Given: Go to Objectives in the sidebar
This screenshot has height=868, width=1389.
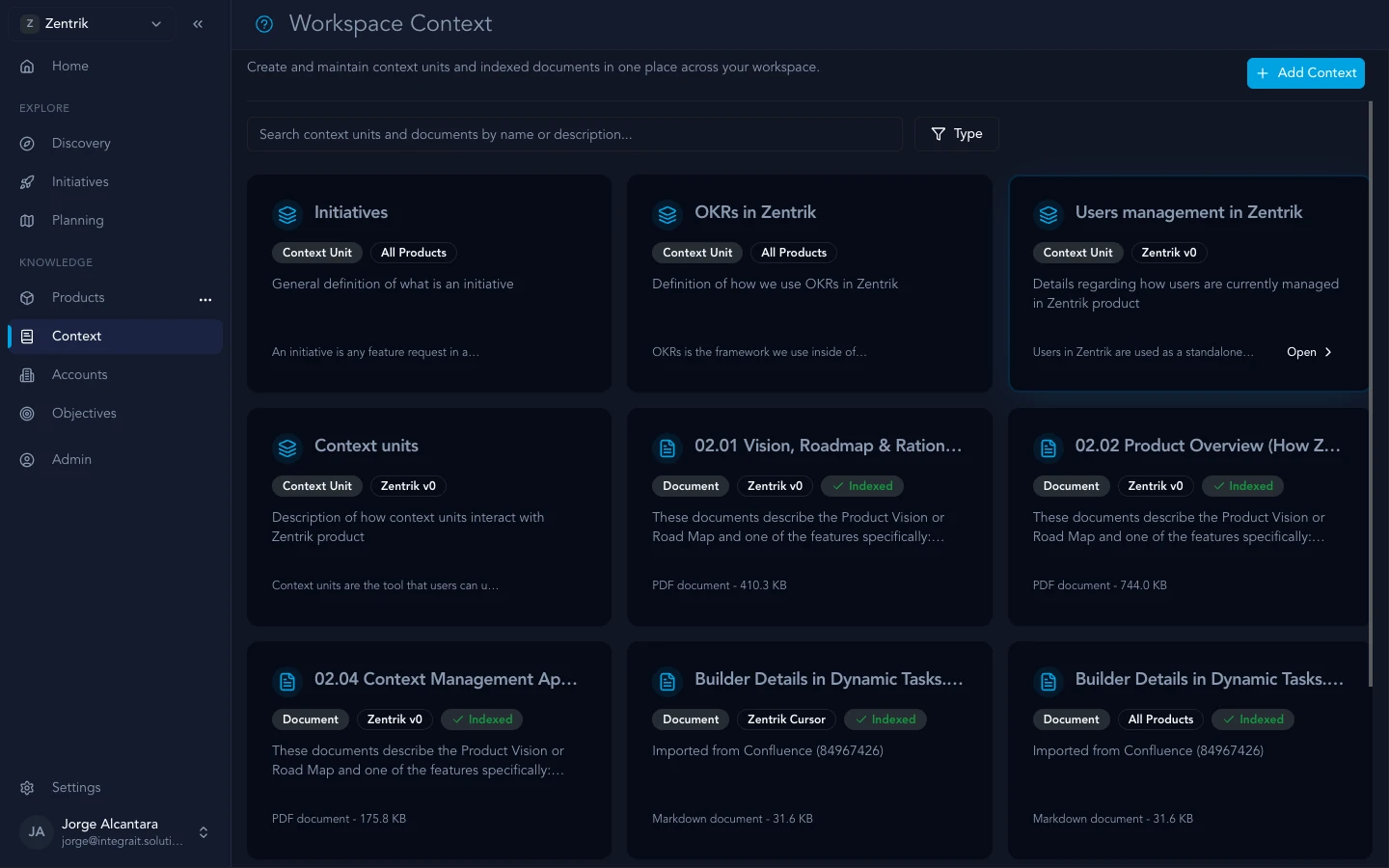Looking at the screenshot, I should coord(84,414).
